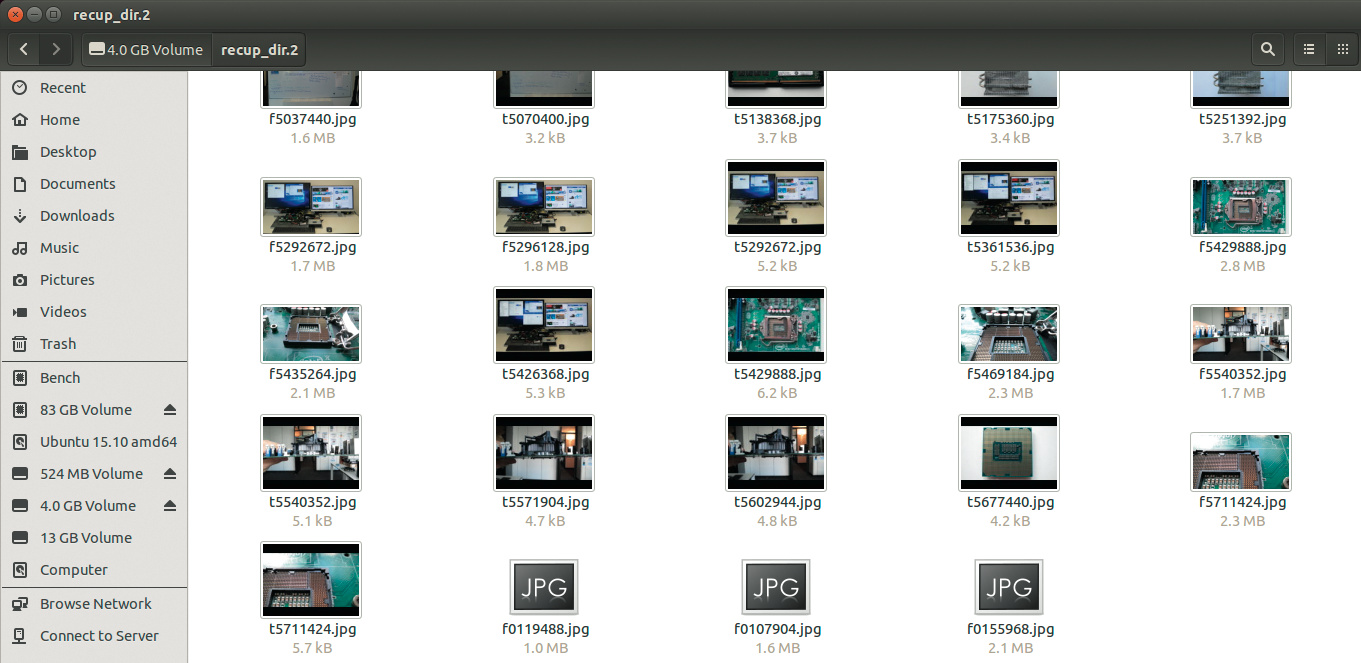Select Connect to Server
Image resolution: width=1361 pixels, height=663 pixels.
tap(98, 636)
